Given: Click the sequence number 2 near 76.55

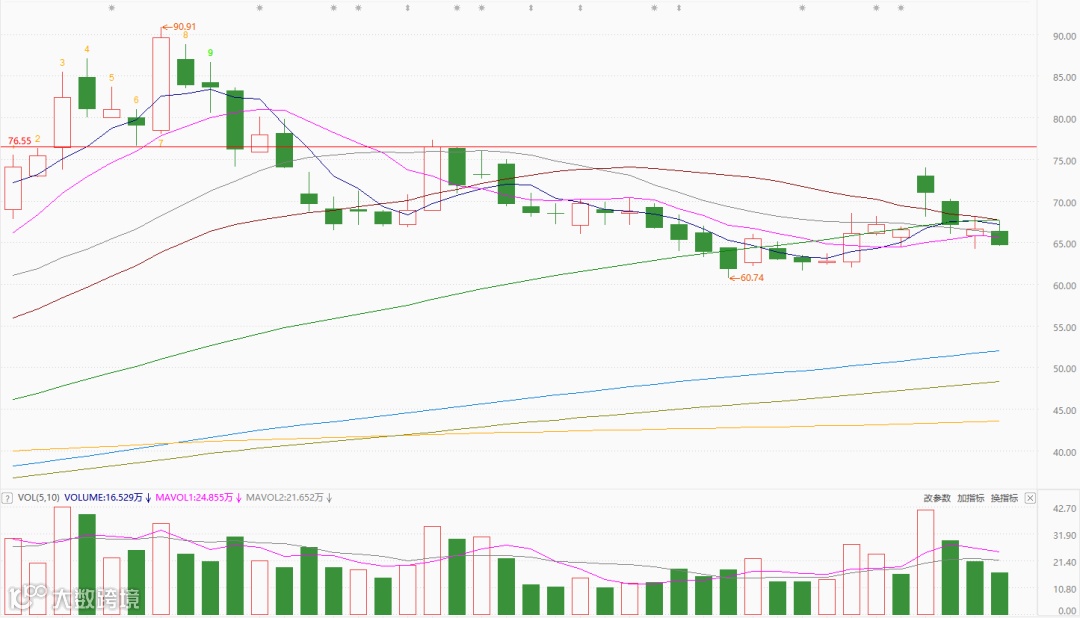Looking at the screenshot, I should pos(37,139).
